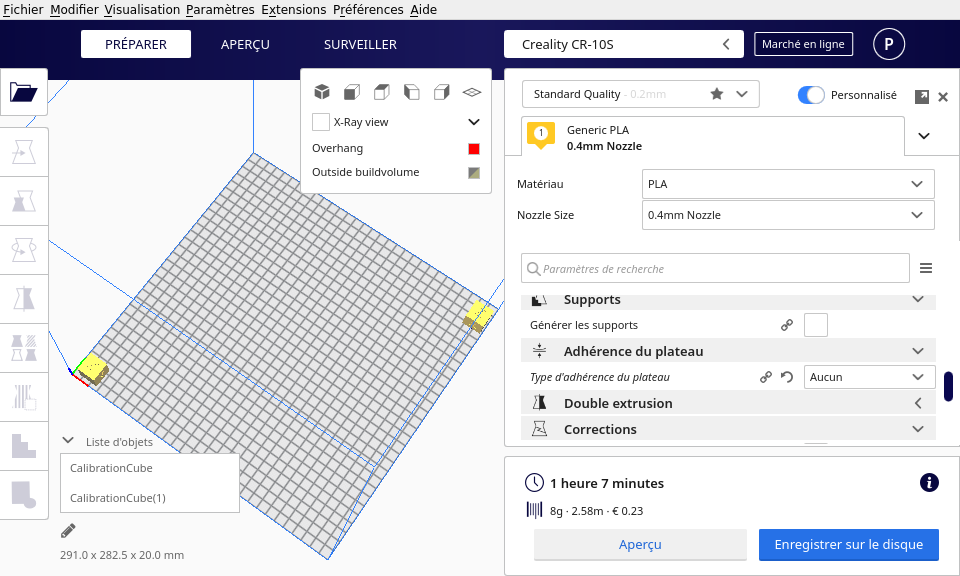Select the Rotate tool in the sidebar
Screen dimensions: 960x576
point(24,250)
